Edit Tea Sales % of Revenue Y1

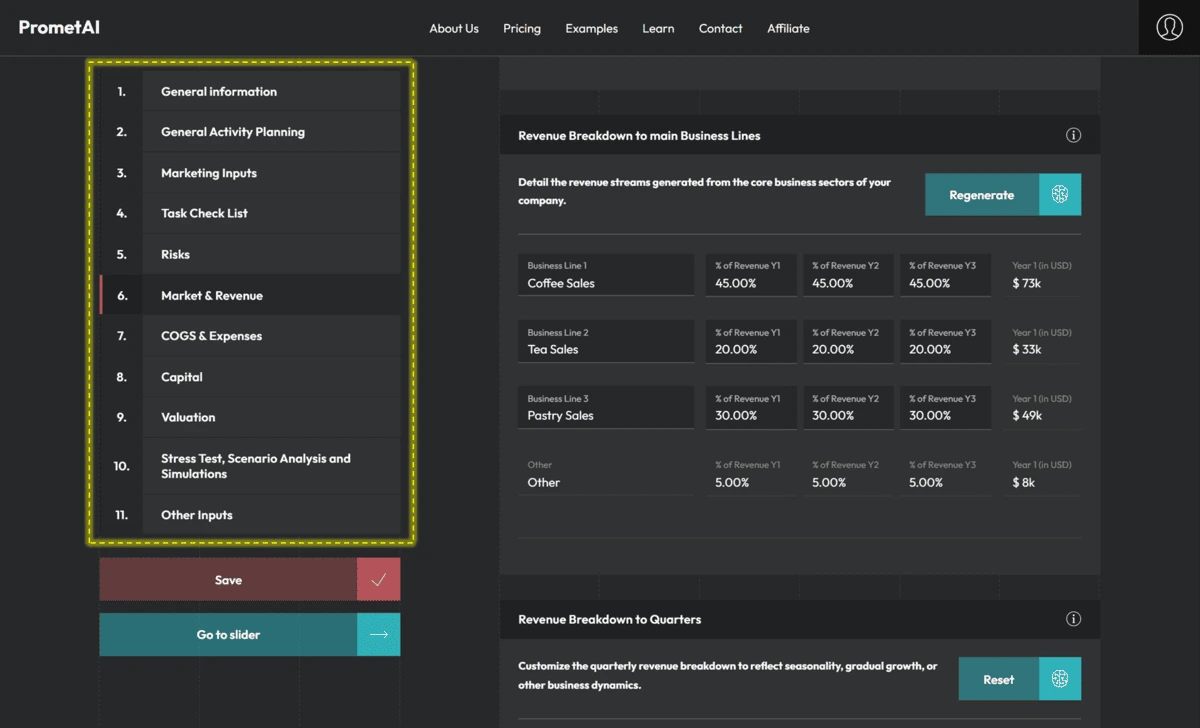[751, 341]
